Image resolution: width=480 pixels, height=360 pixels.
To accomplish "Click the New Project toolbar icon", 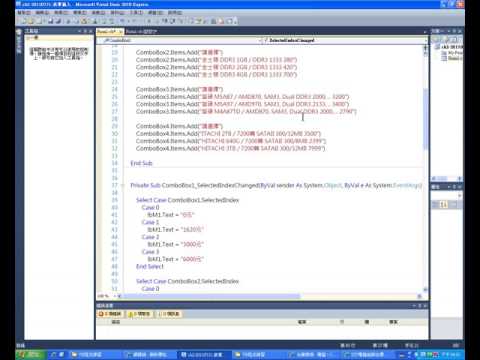I will click(23, 21).
